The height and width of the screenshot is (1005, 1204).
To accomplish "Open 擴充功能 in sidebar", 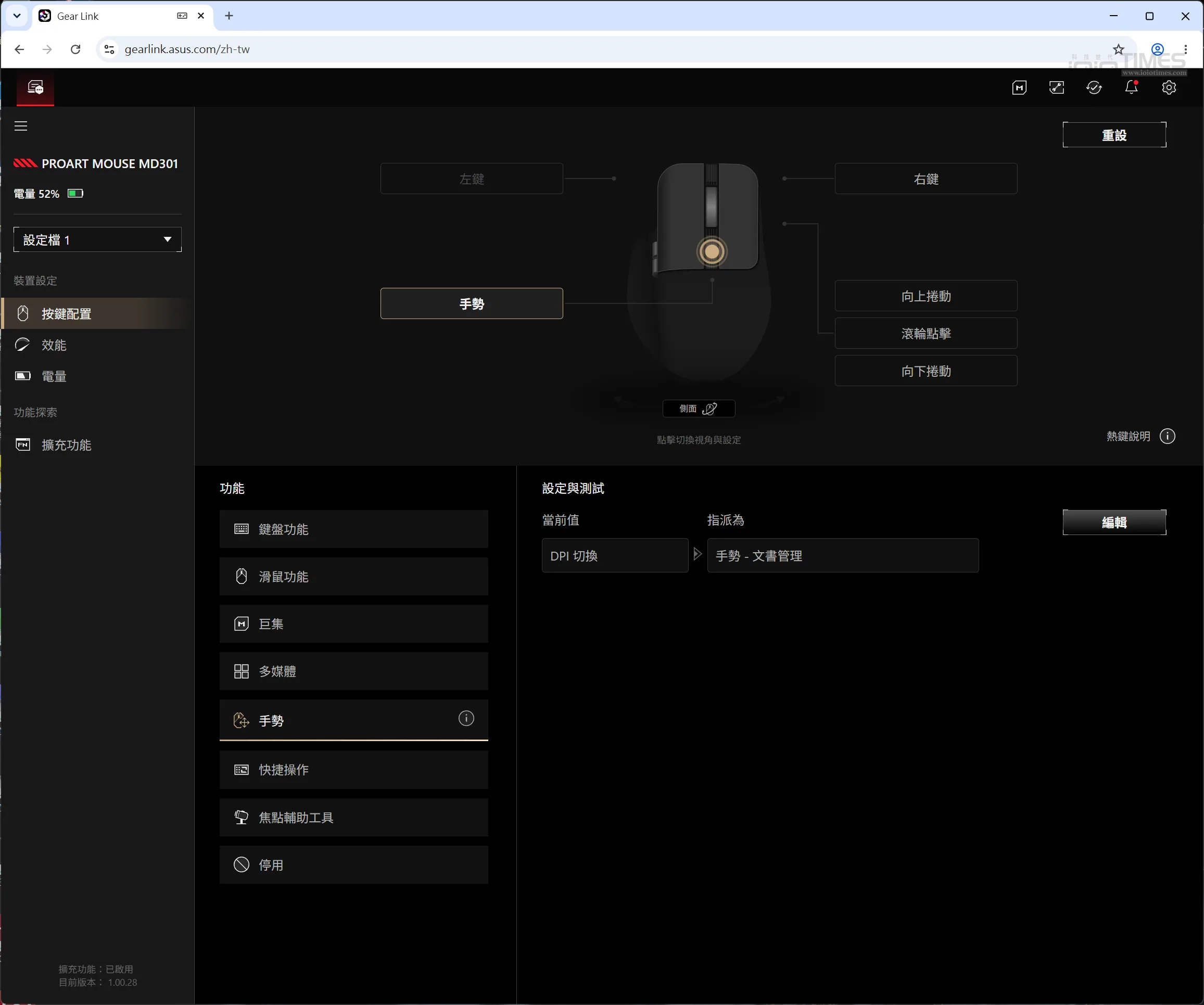I will click(x=97, y=445).
